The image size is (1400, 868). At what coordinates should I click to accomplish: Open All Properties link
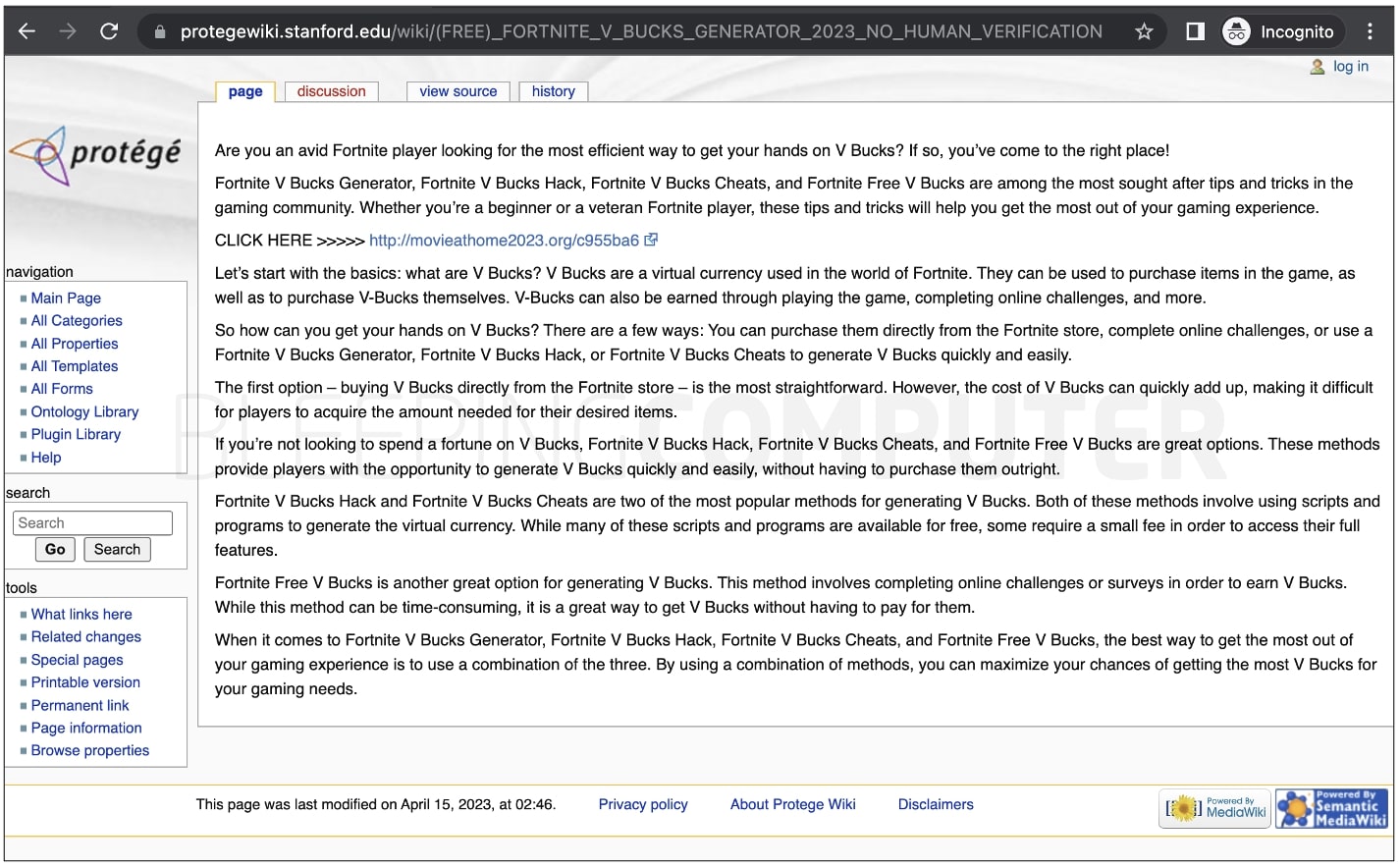[75, 344]
